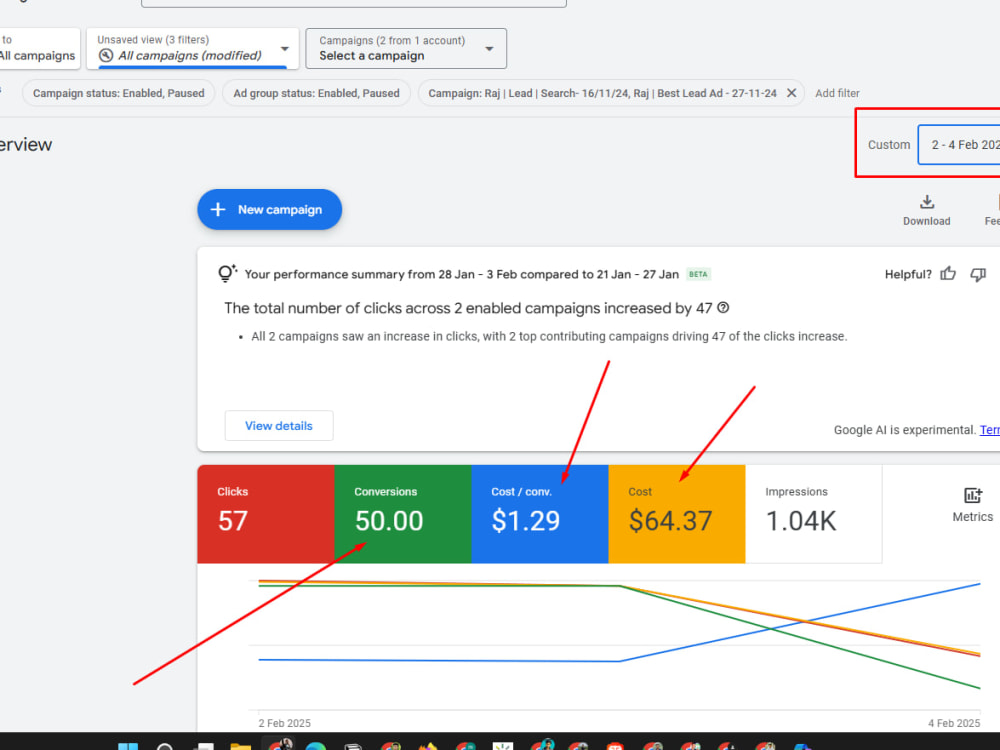
Task: Click the saved view icon beside All campaigns (modified)
Action: (106, 55)
